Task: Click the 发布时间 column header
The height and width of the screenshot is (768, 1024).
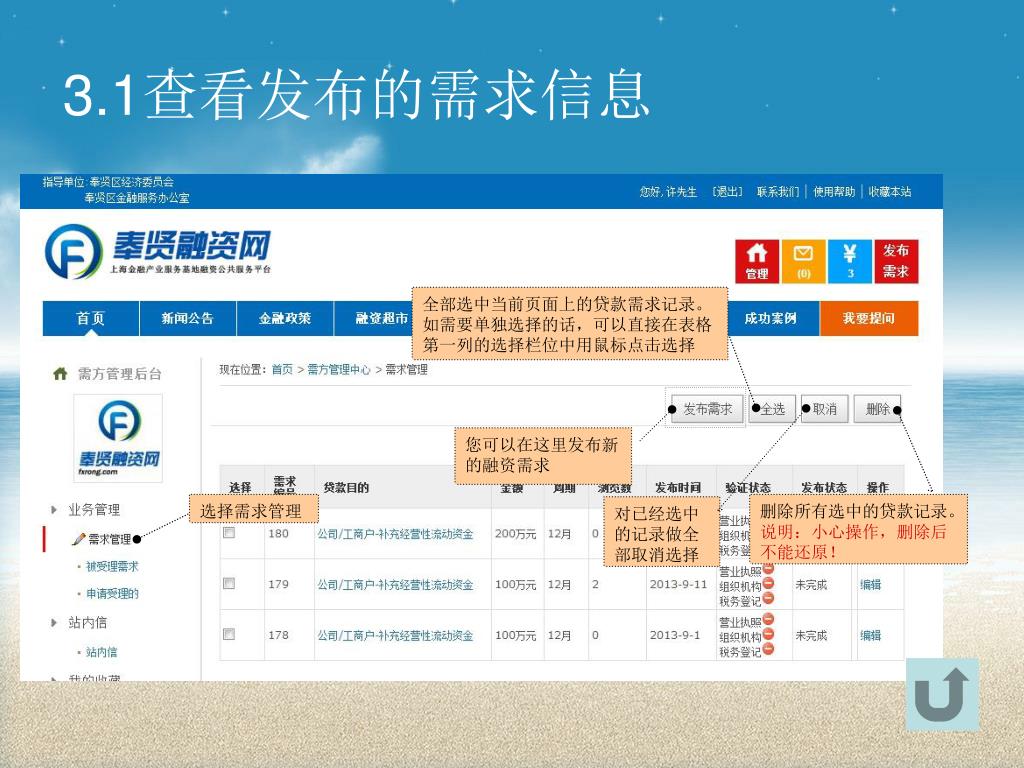Action: click(x=678, y=487)
